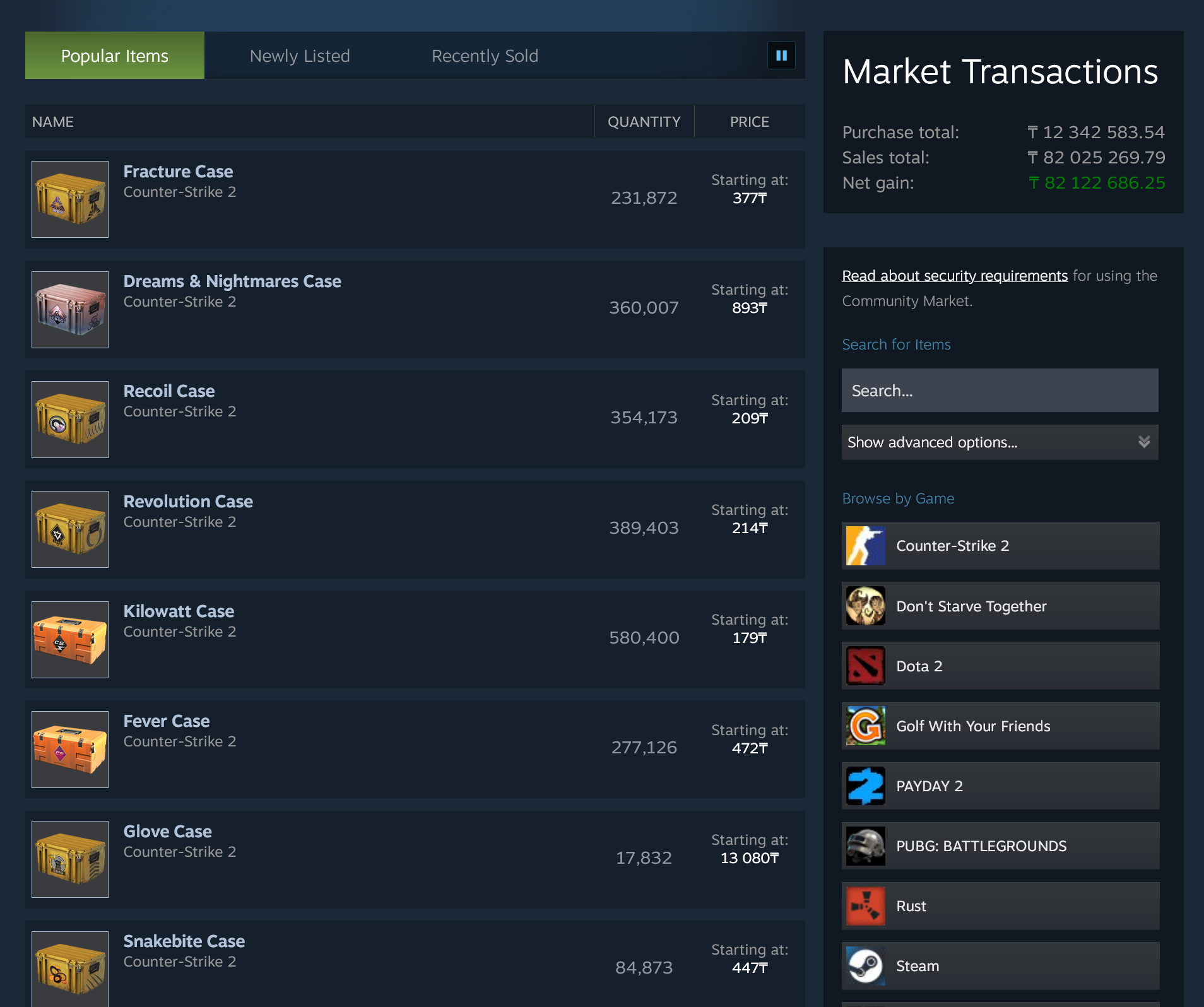
Task: Click the QUANTITY column header
Action: pyautogui.click(x=644, y=122)
